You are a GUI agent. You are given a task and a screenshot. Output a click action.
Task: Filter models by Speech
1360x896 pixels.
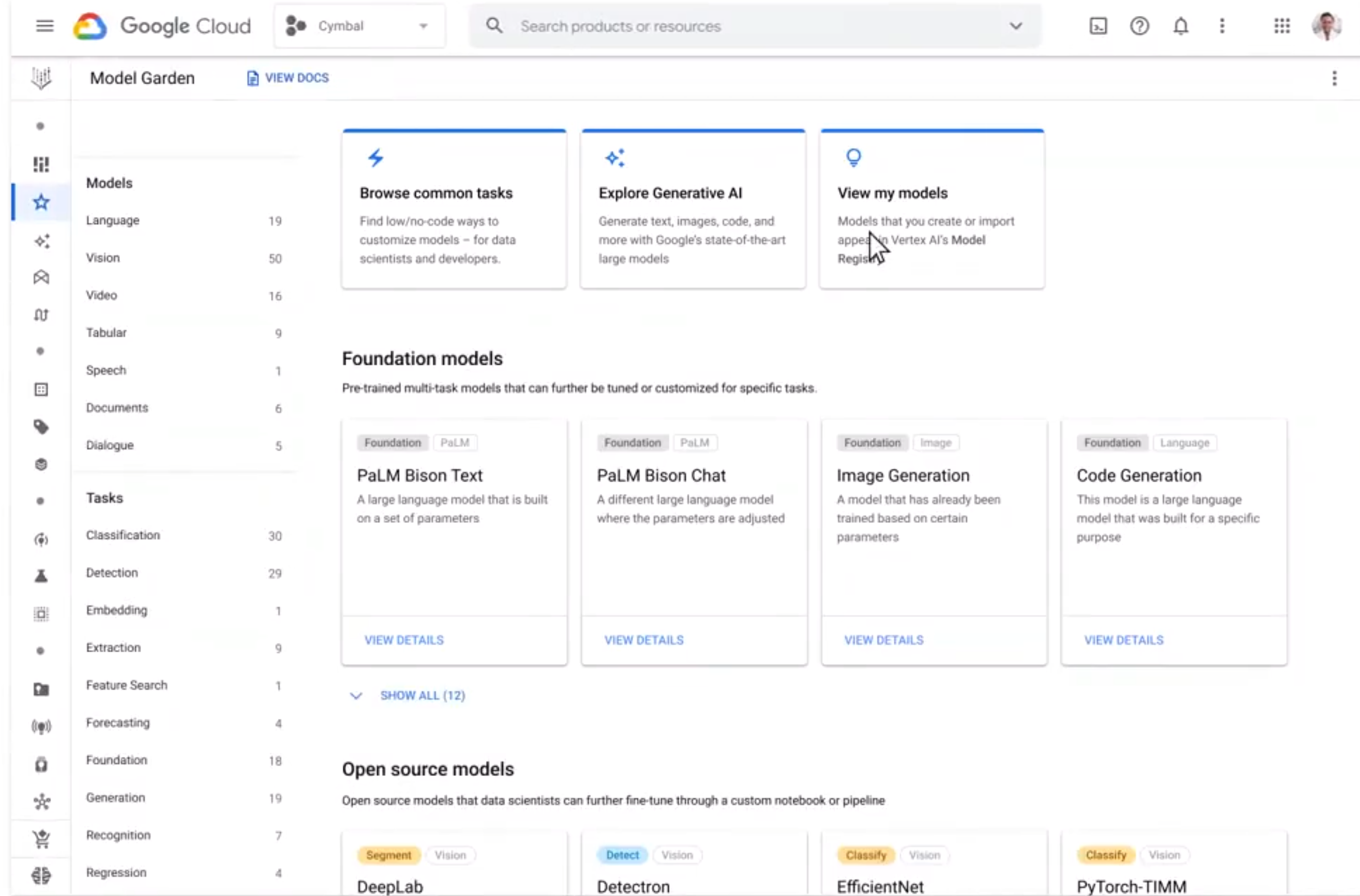[184, 370]
